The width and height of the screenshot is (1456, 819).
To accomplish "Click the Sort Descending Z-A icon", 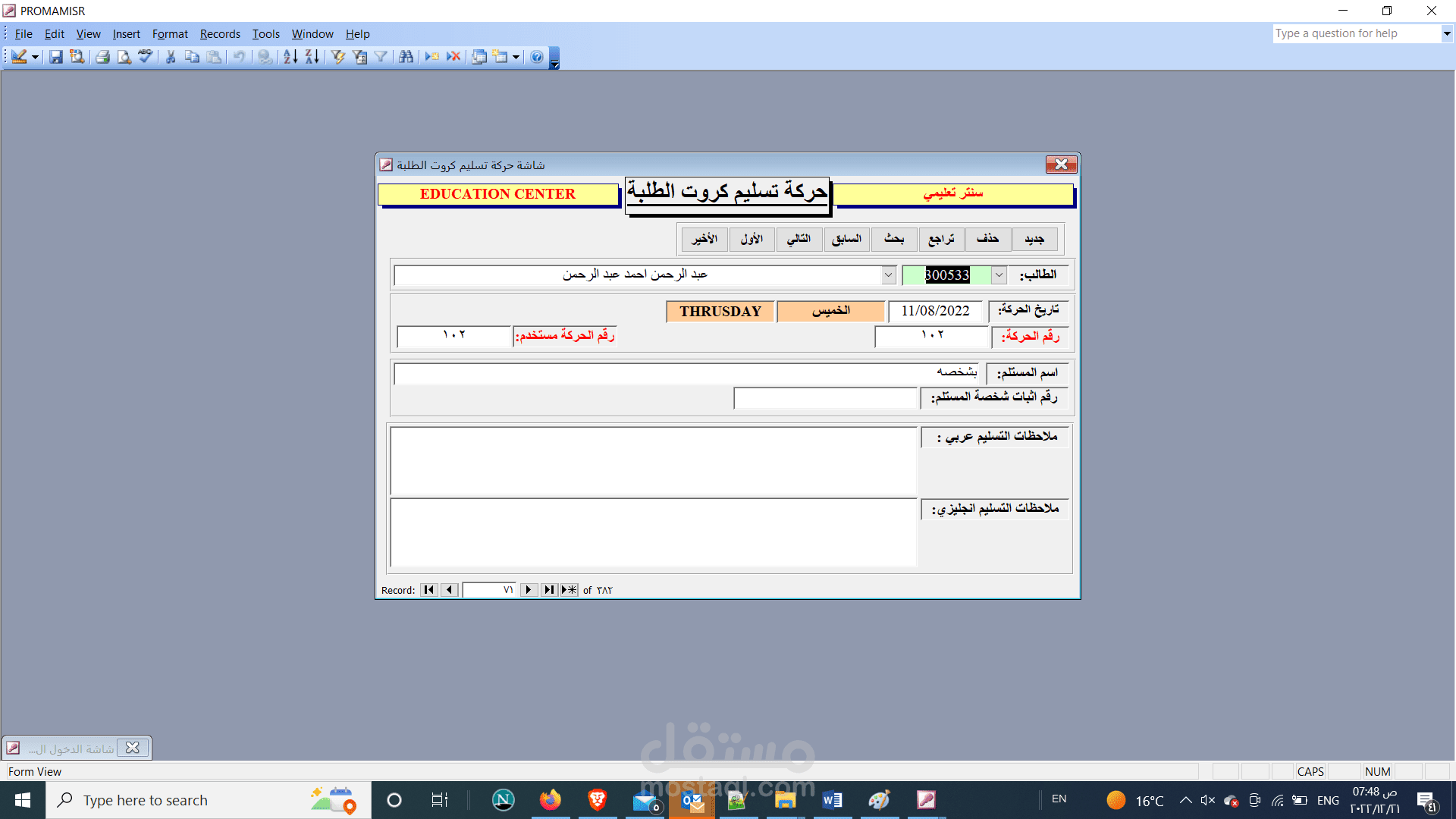I will click(x=312, y=57).
